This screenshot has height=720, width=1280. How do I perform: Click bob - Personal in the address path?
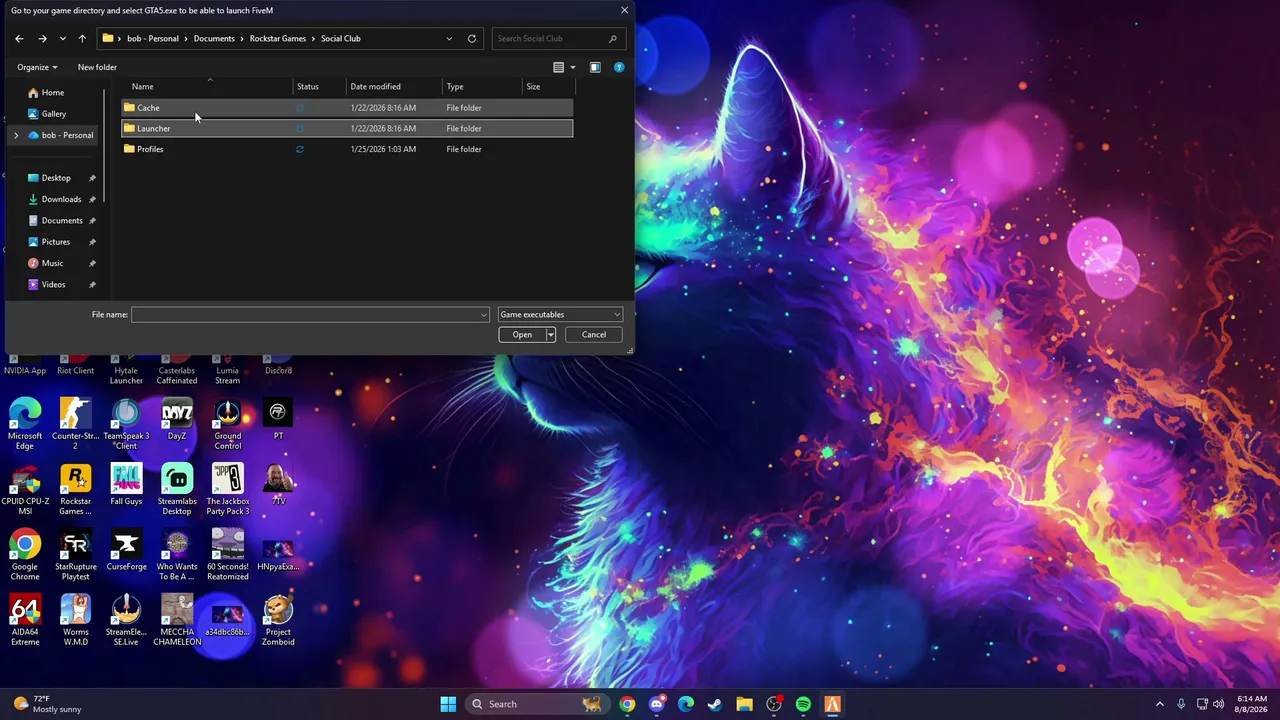(153, 39)
